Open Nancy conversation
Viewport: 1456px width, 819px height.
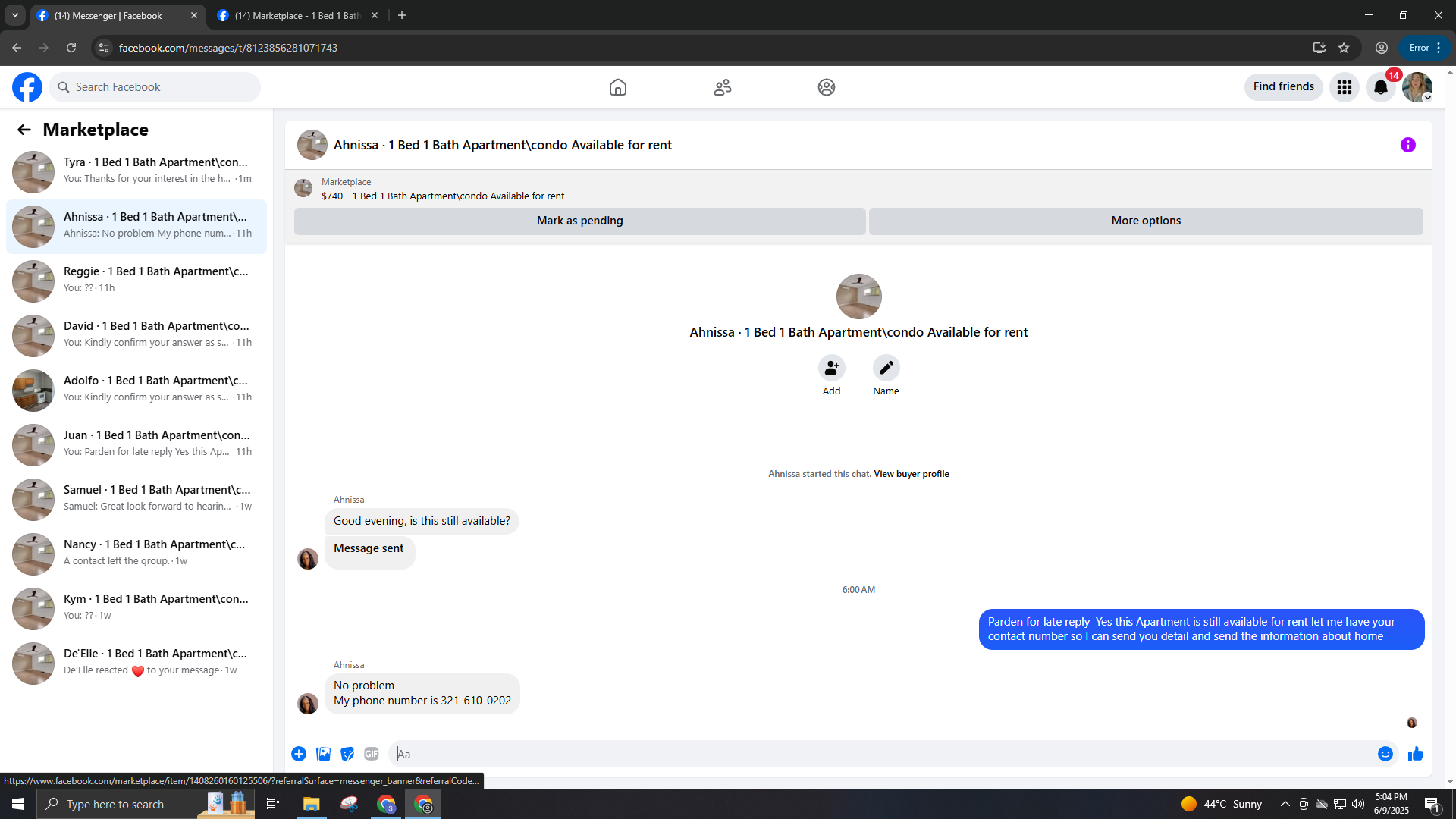click(136, 554)
